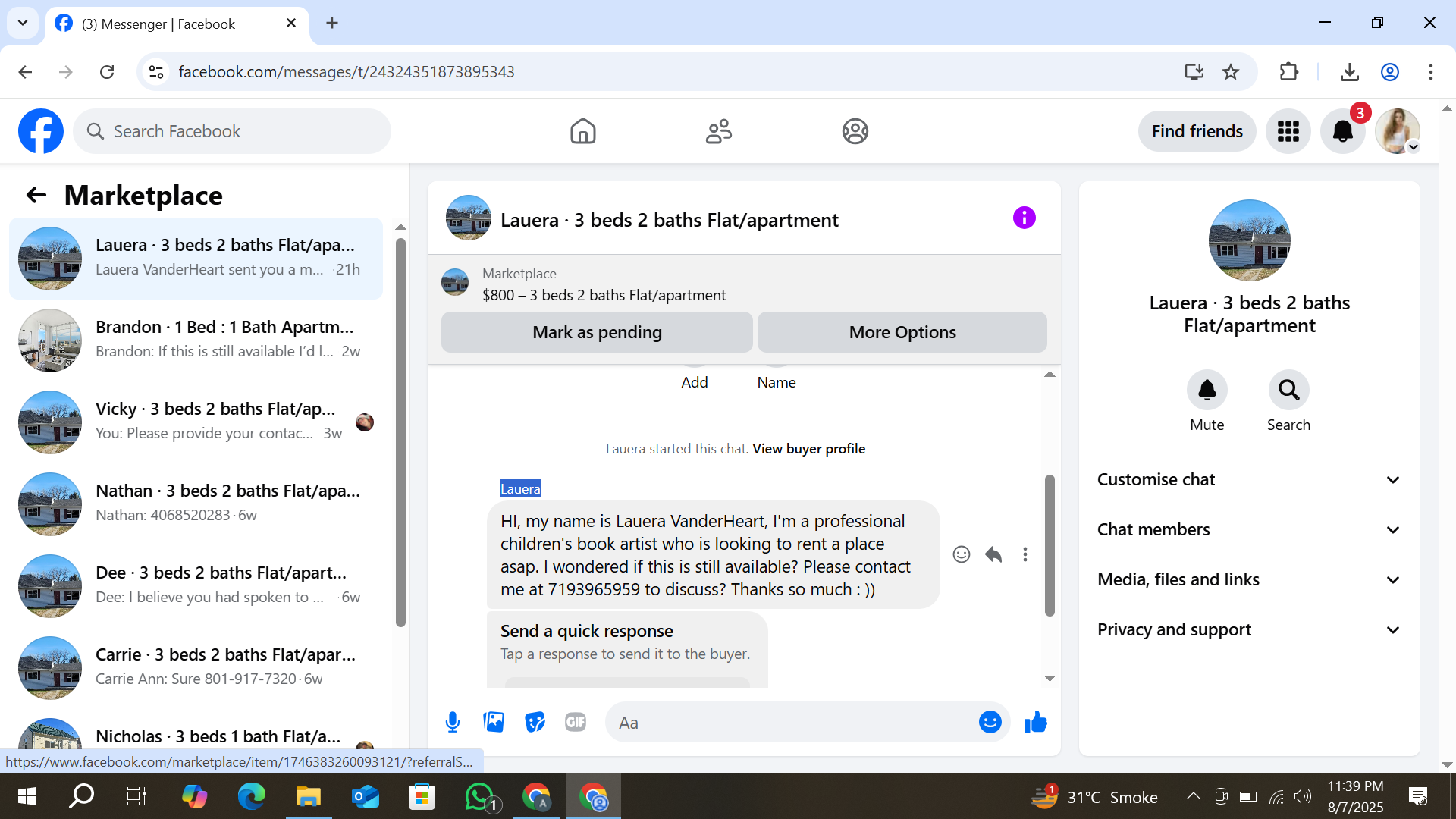Open the GIF picker
Screen dimensions: 1456x819
[x=576, y=722]
